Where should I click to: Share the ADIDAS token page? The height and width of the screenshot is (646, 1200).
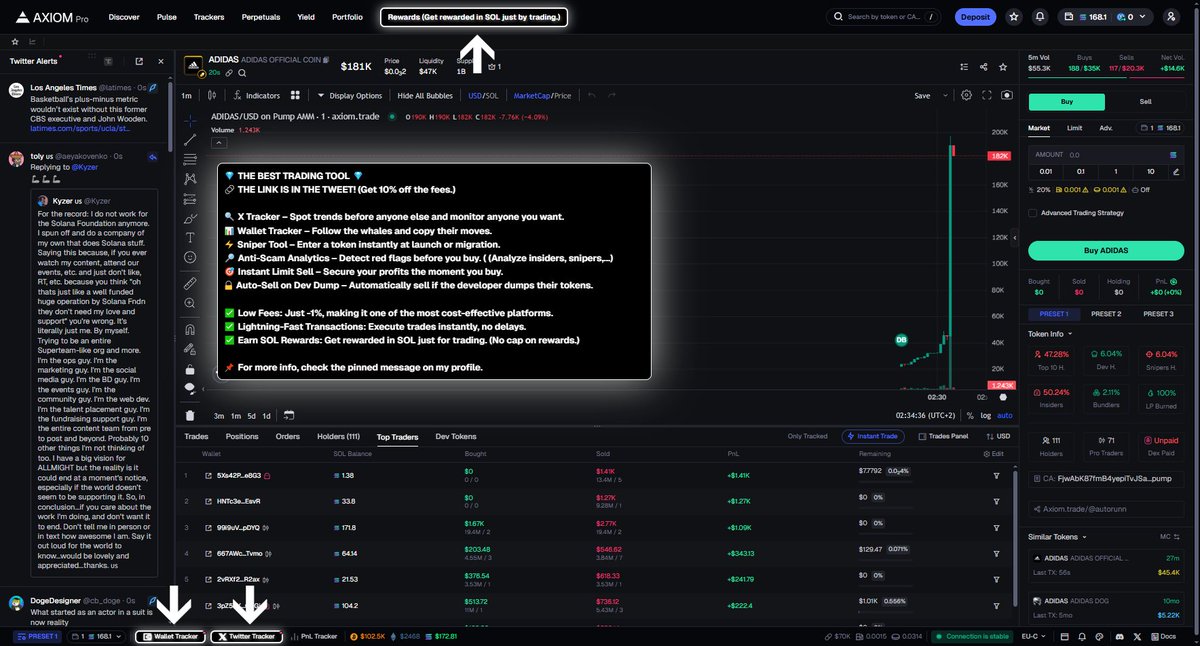coord(984,67)
